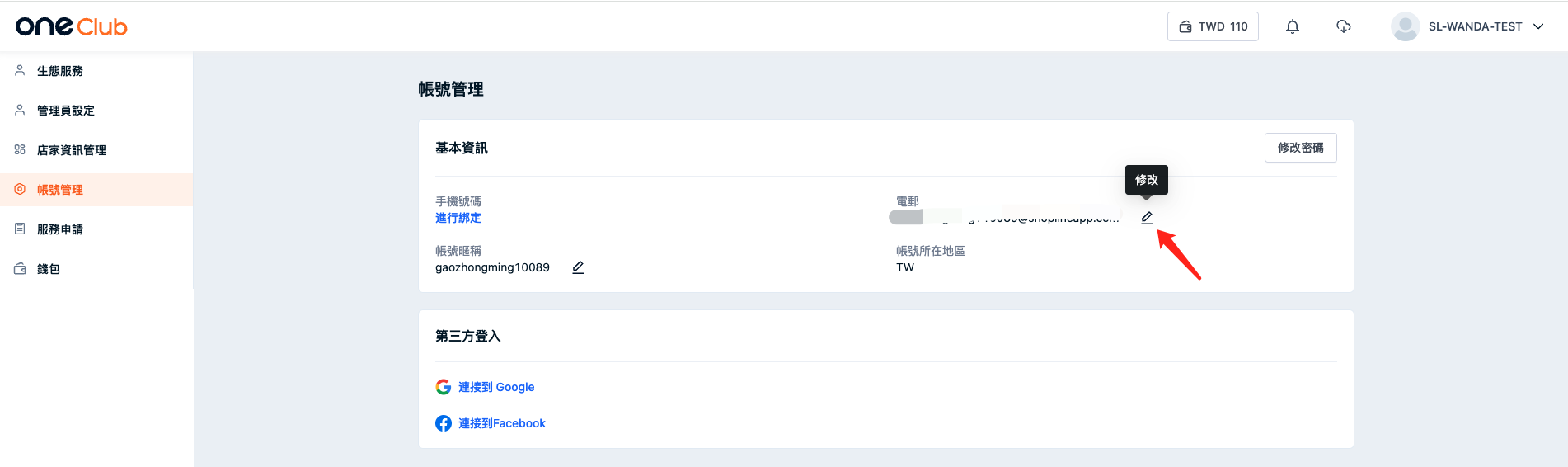Click the 連接到 Google link
This screenshot has width=1568, height=467.
pos(496,387)
